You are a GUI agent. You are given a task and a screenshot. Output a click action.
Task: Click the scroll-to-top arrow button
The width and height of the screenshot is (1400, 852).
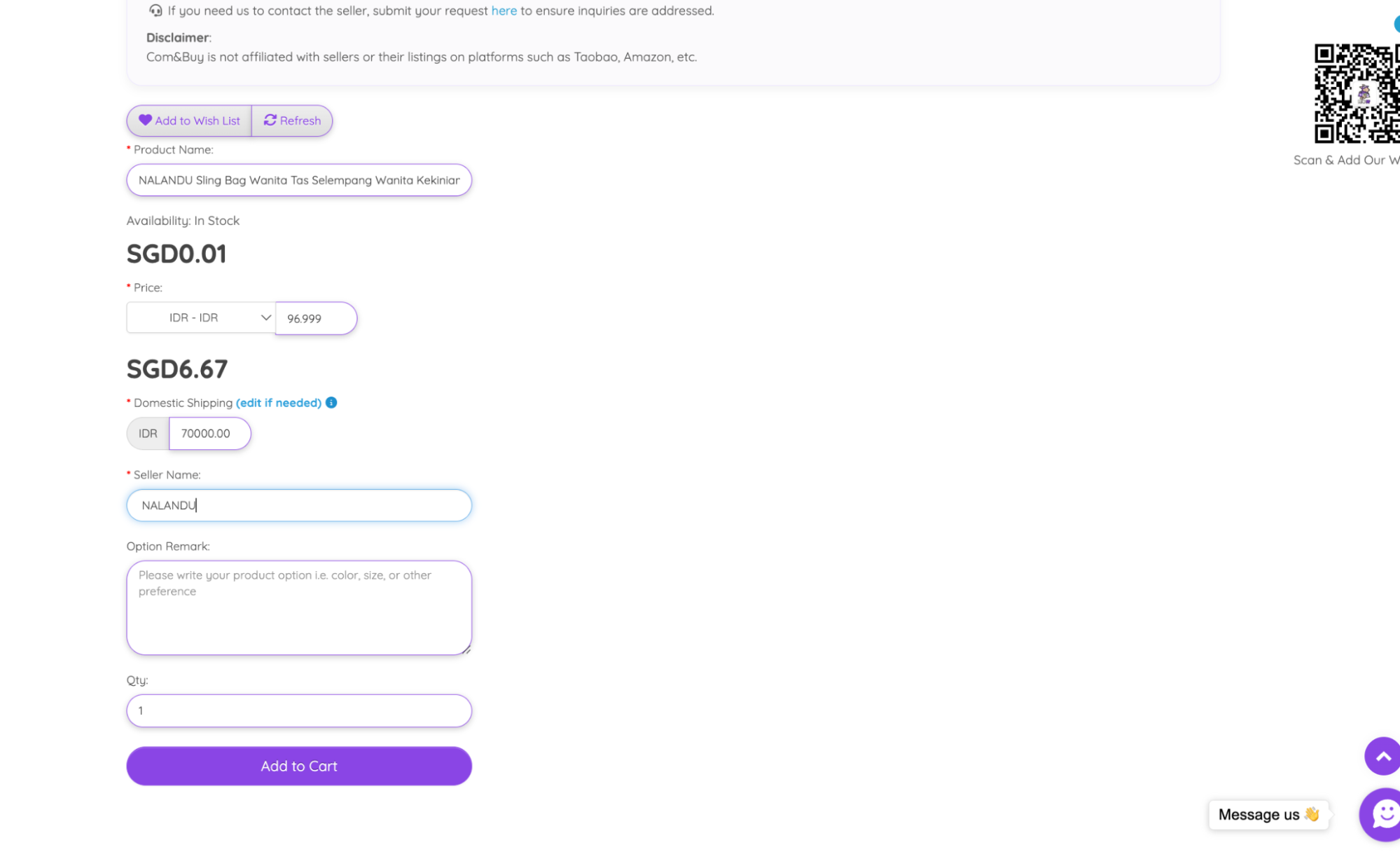1382,756
